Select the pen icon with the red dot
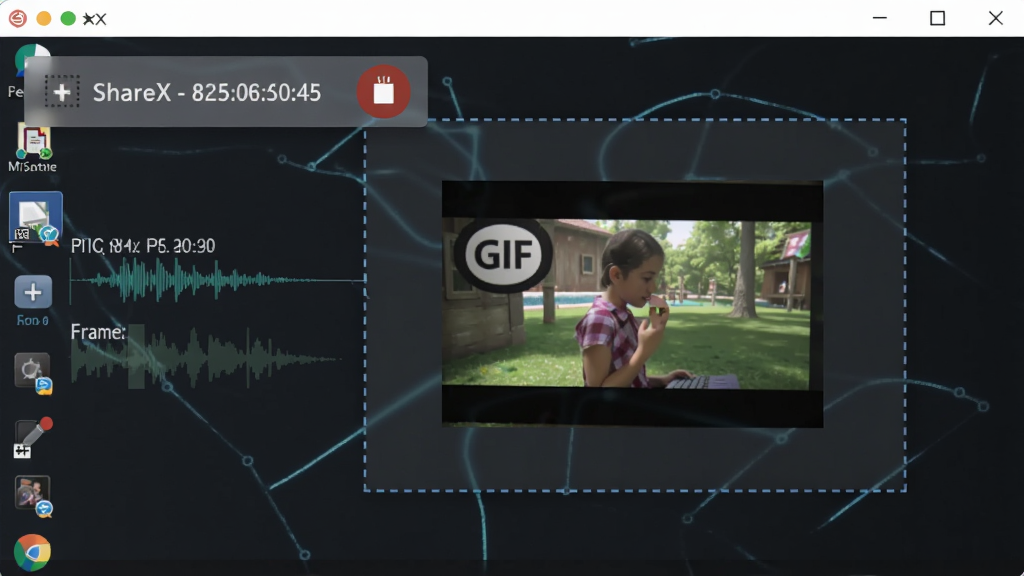This screenshot has width=1024, height=576. coord(33,438)
